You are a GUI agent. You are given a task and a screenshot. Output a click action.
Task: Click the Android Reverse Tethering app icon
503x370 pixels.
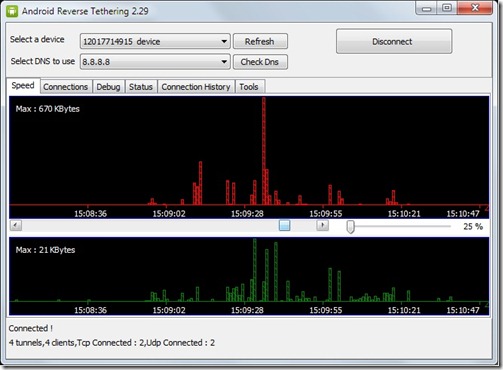point(12,11)
